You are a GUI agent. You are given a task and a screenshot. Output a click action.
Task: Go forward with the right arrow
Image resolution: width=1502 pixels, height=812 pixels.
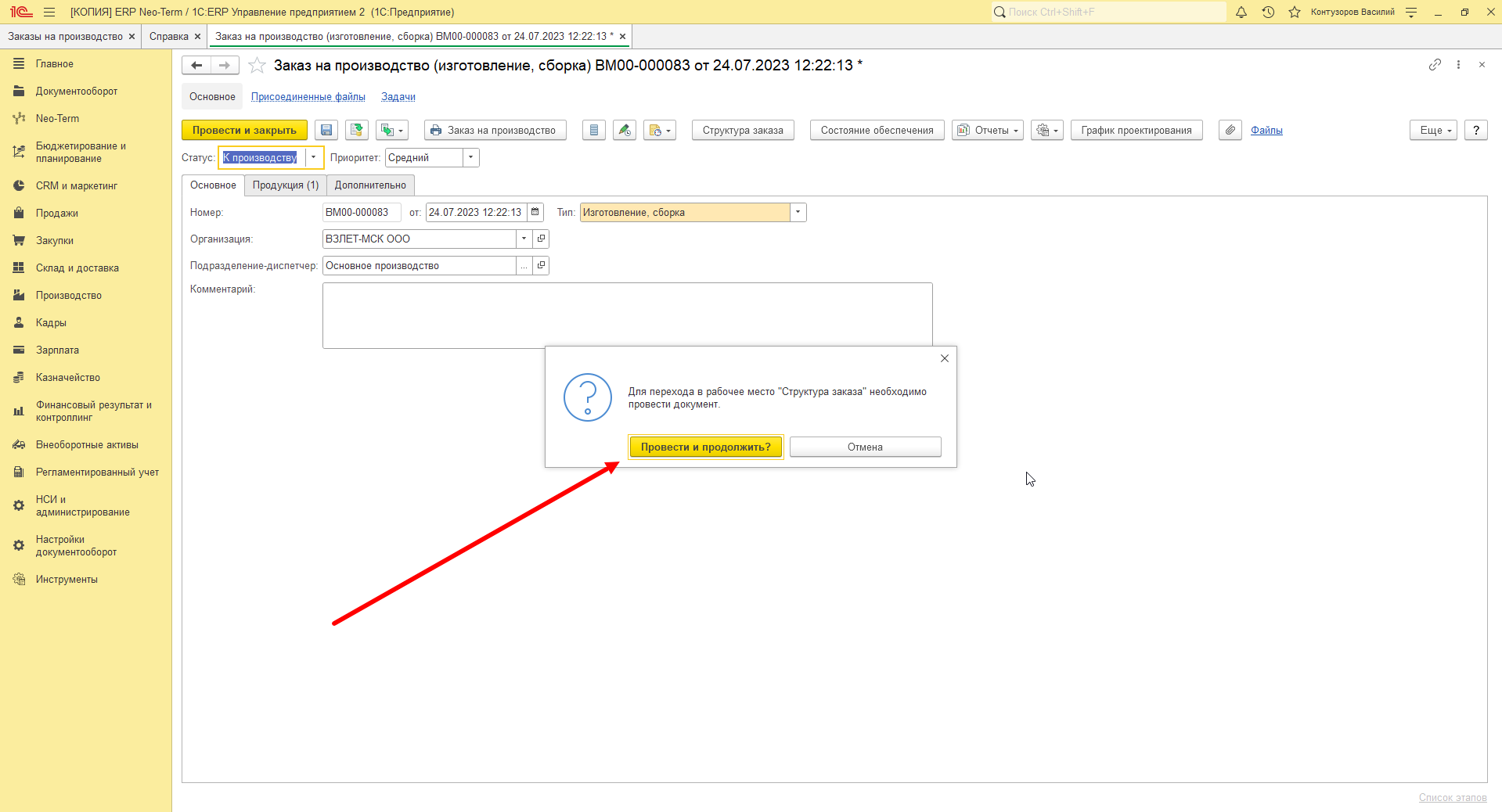click(x=225, y=66)
